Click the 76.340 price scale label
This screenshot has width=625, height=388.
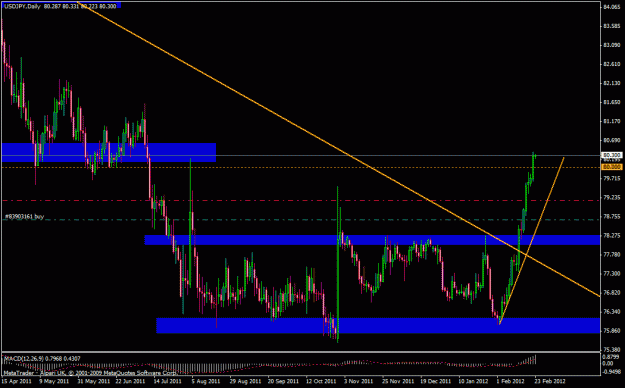pos(612,311)
